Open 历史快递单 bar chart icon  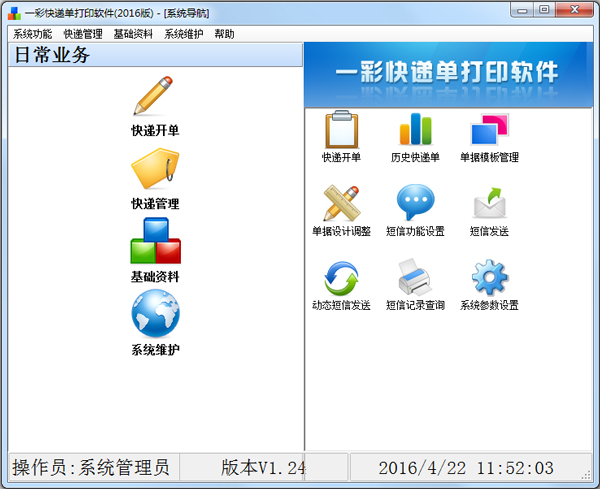point(415,129)
